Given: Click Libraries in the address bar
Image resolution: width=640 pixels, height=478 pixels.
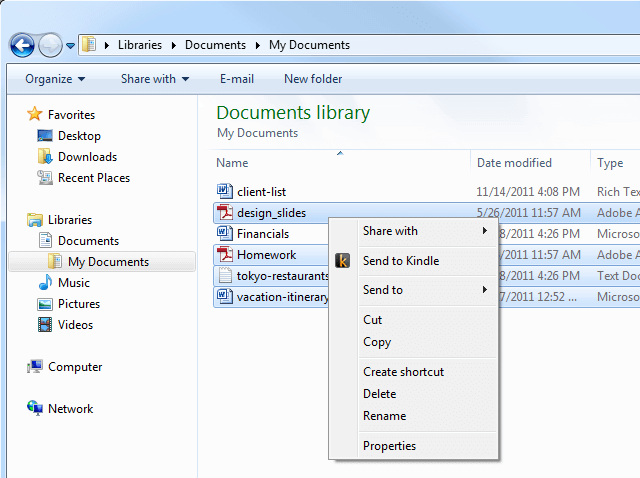Looking at the screenshot, I should pos(140,45).
